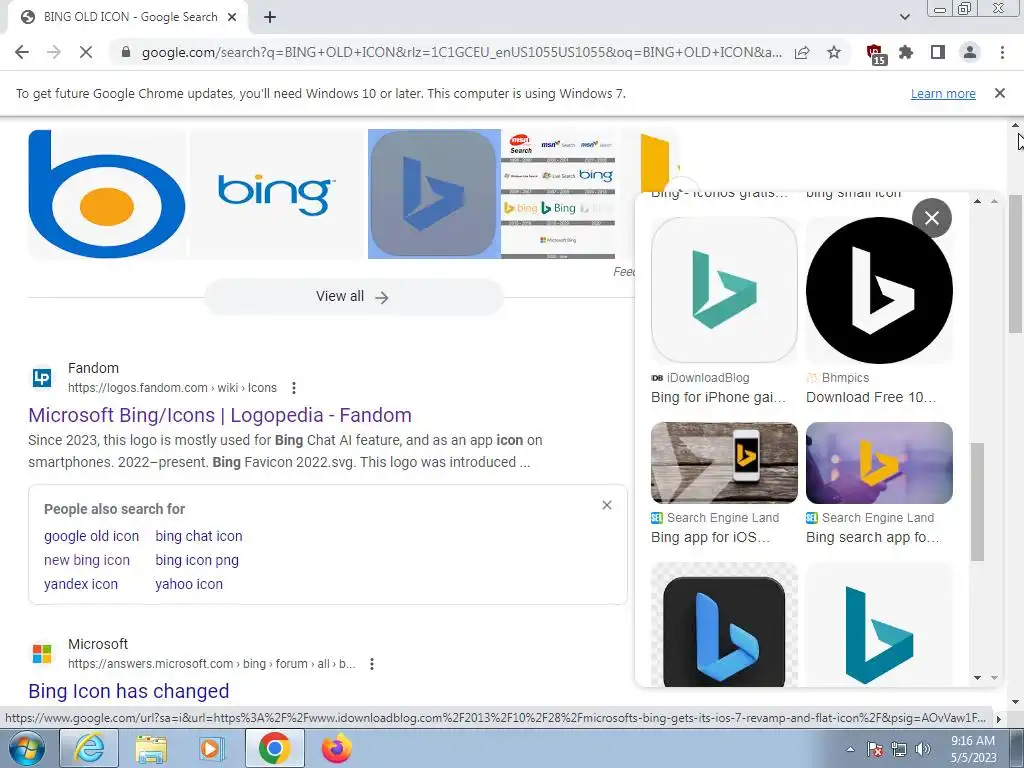Click the Microsoft logo favicon
This screenshot has height=768, width=1024.
click(x=42, y=654)
